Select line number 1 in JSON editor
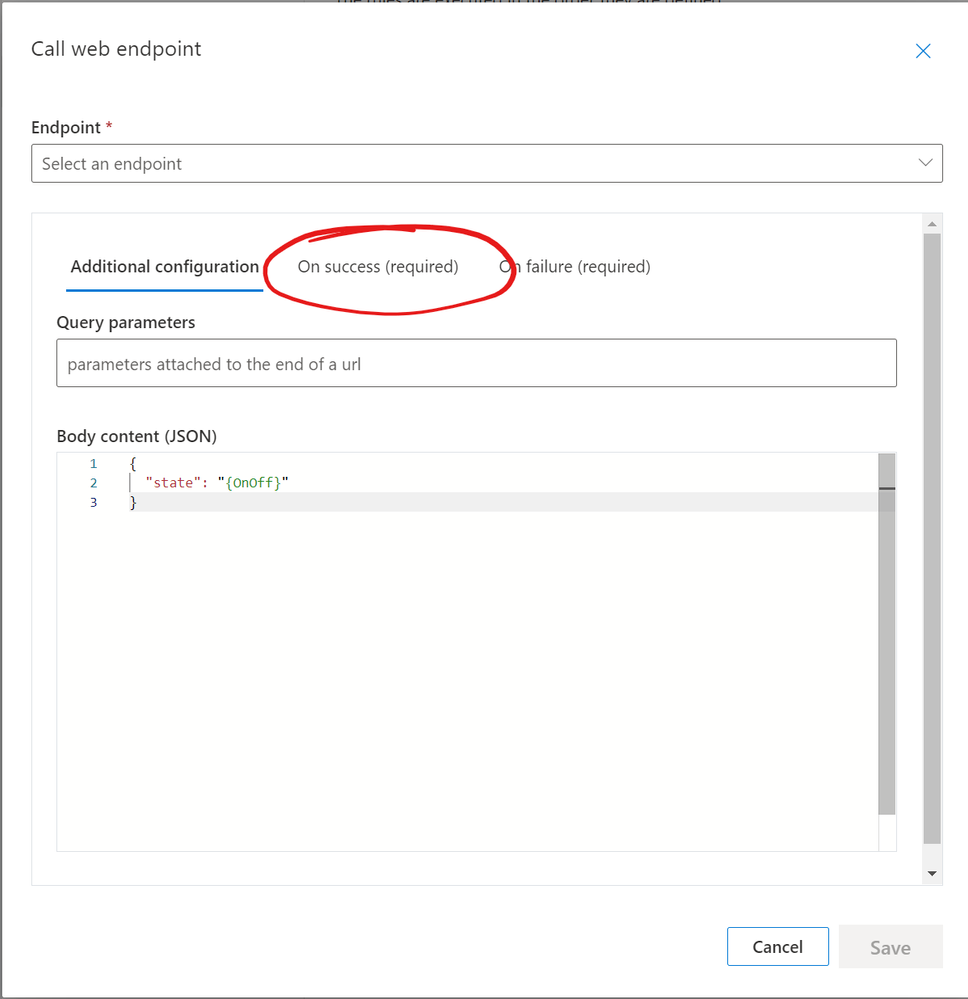Image resolution: width=968 pixels, height=999 pixels. (x=93, y=464)
